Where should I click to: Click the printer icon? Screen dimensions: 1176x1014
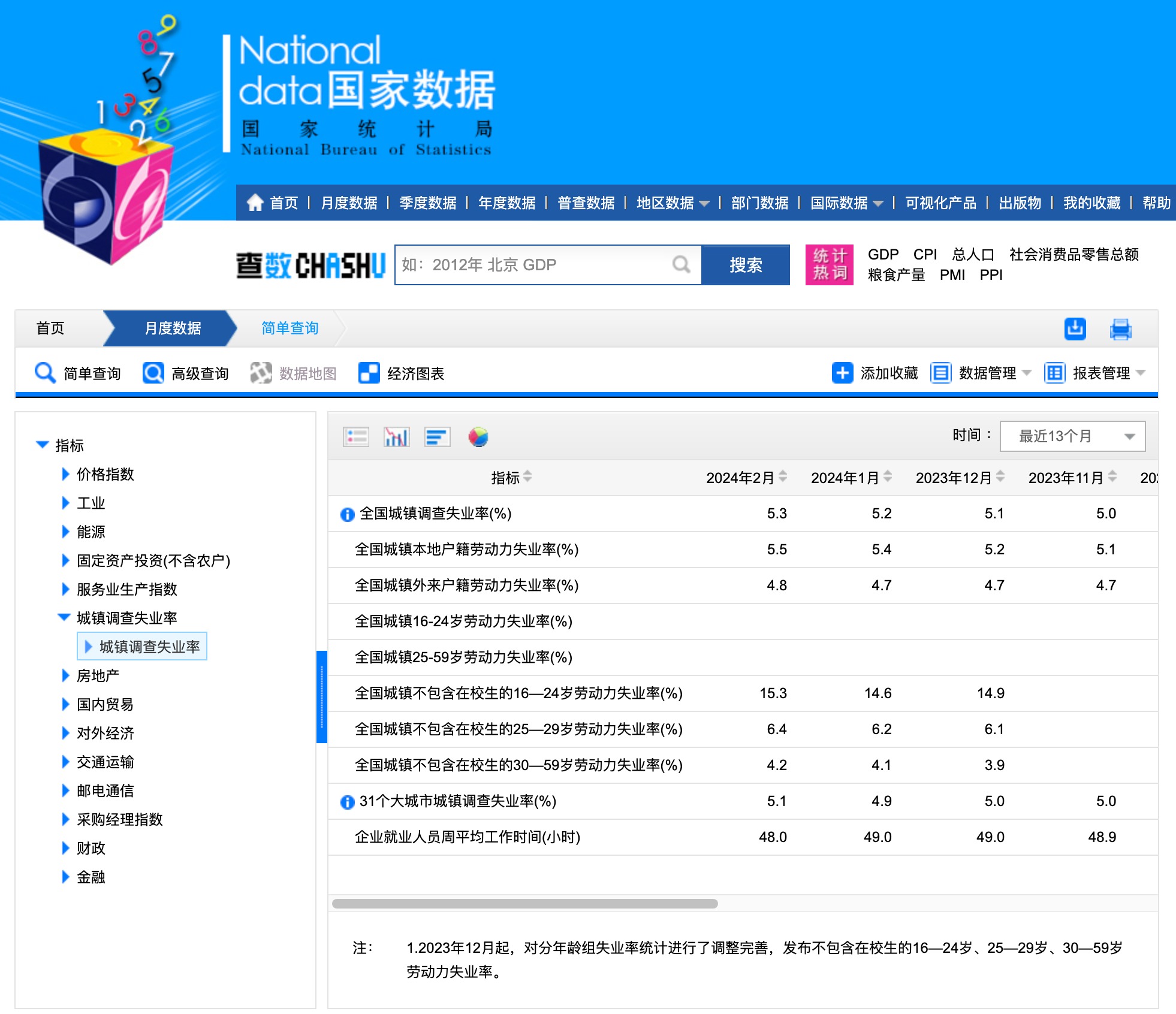[1120, 329]
